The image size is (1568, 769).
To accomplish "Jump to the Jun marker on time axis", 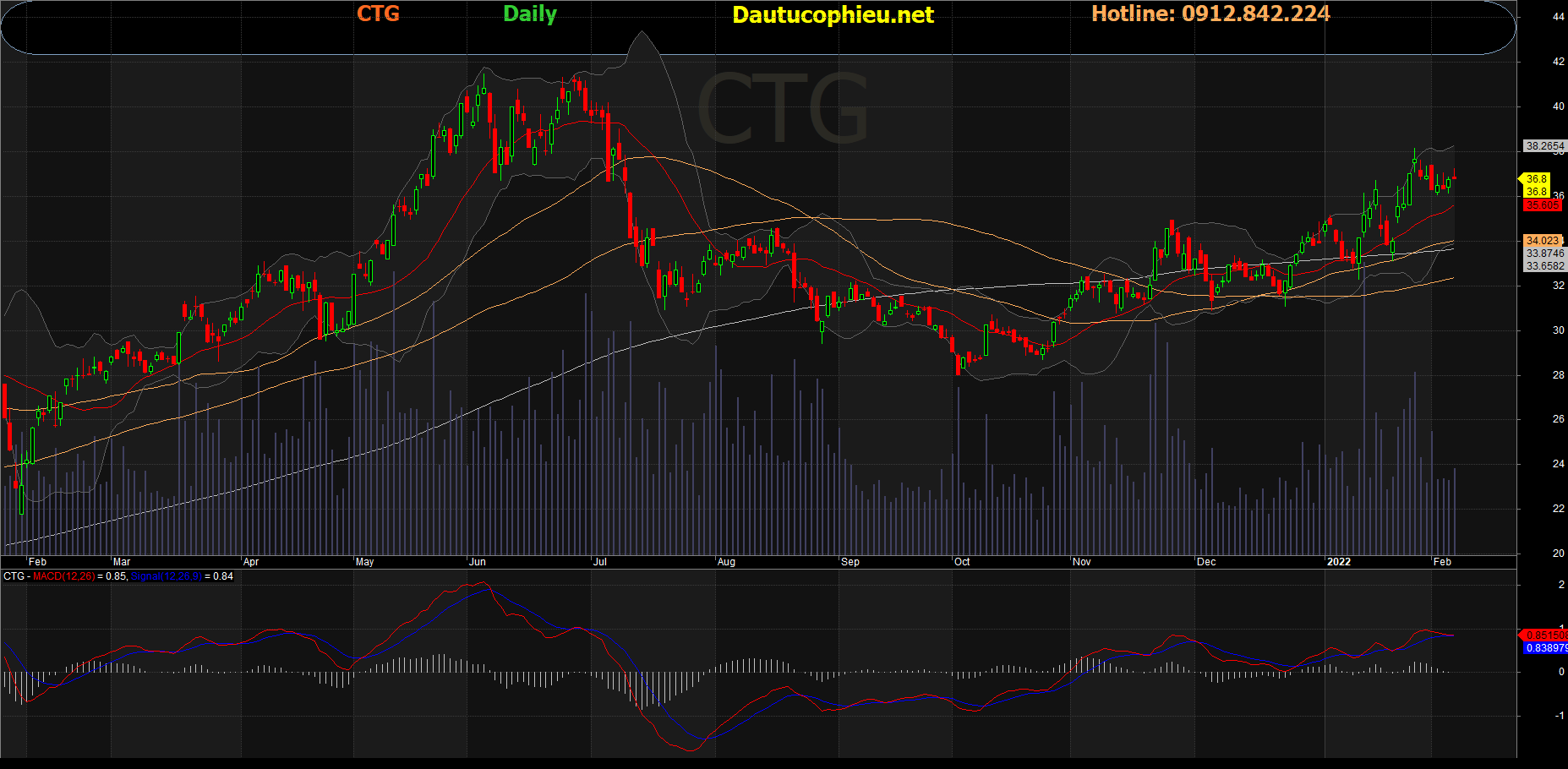I will [x=478, y=562].
